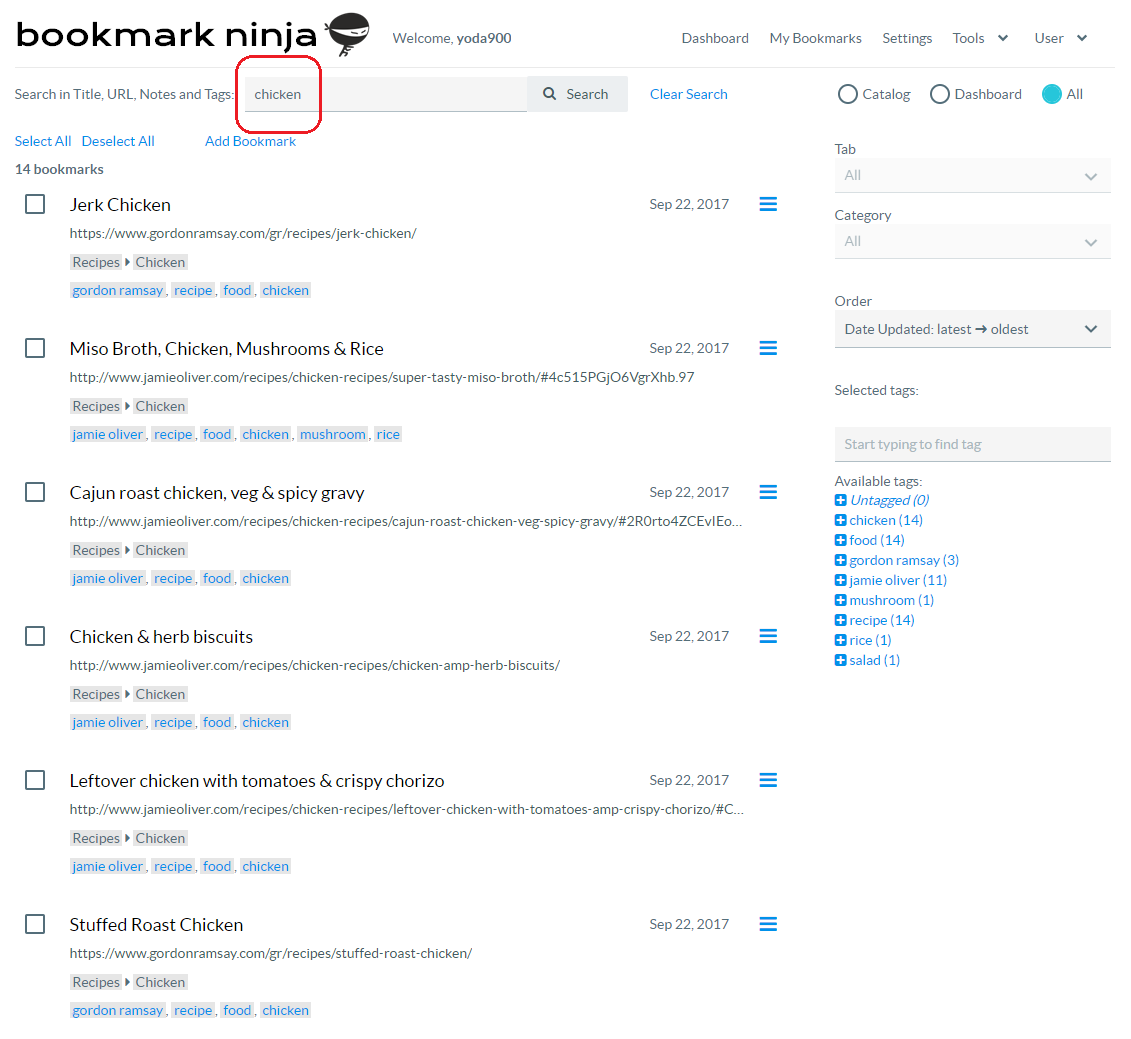This screenshot has height=1039, width=1131.
Task: Open the options menu for Jerk Chicken bookmark
Action: coord(768,203)
